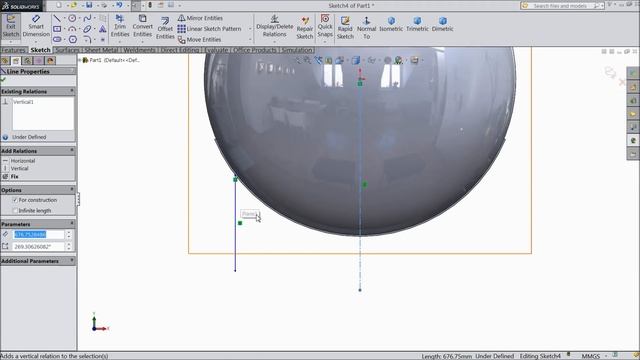Select the Polygon sketch tool

click(73, 40)
